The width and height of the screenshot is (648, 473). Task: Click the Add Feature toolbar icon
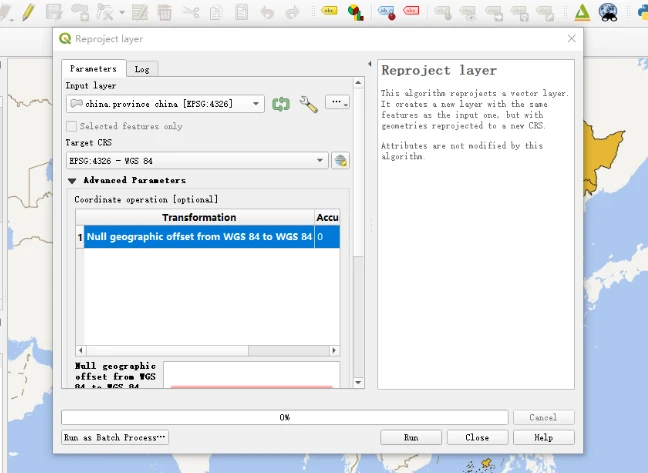pyautogui.click(x=80, y=12)
